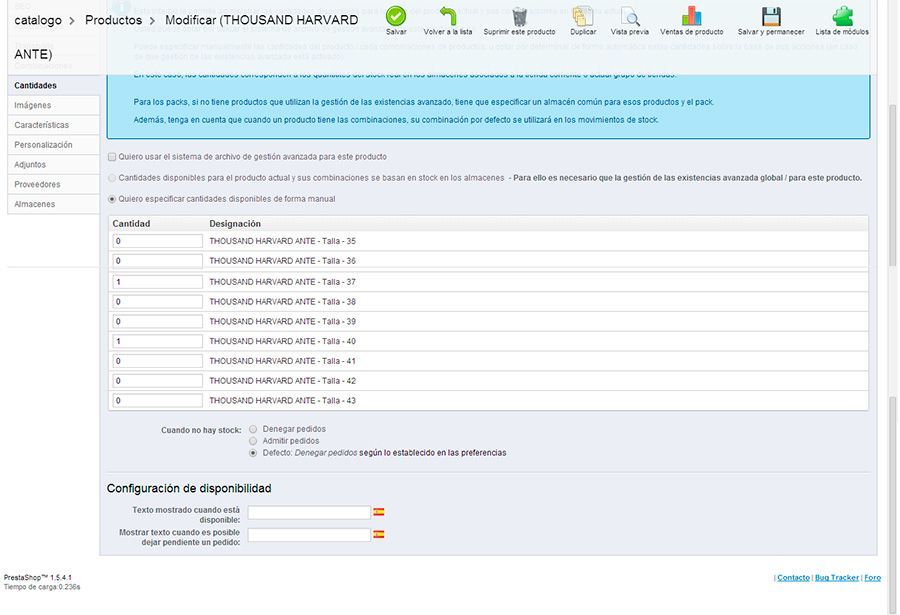This screenshot has width=900, height=615.
Task: Click 'THOUSAND HARVARD ANTE - Talla - 40' text
Action: click(282, 342)
